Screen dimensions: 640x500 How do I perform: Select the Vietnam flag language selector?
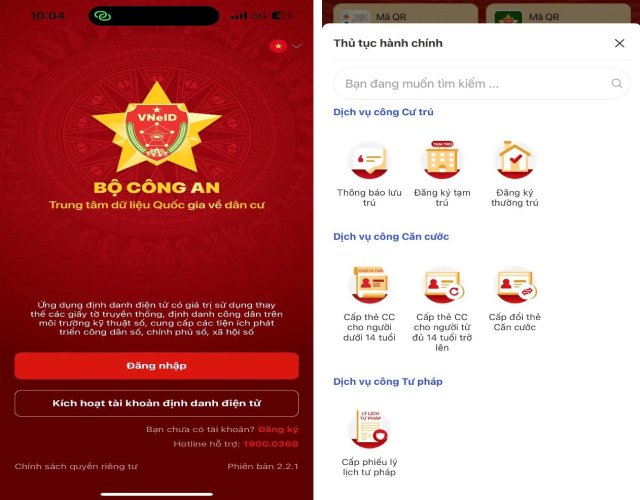point(278,46)
